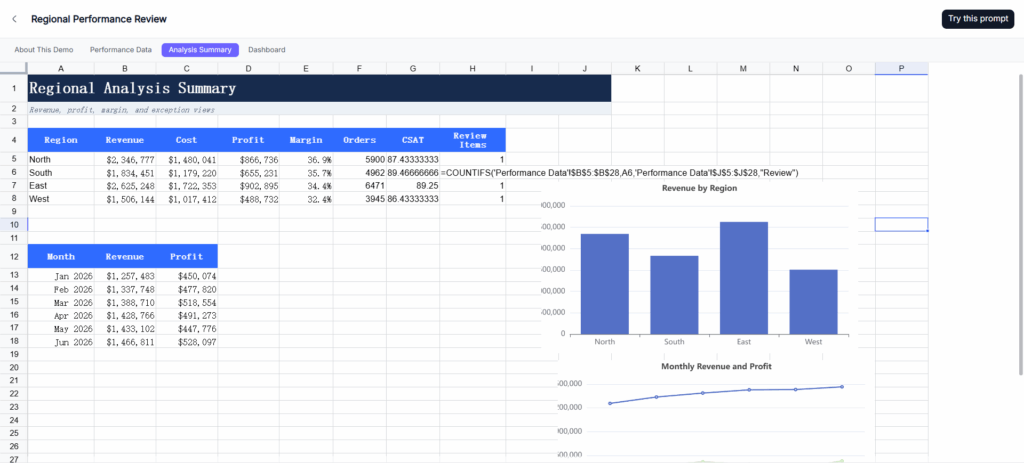Click the Region header cell
The height and width of the screenshot is (463, 1024).
61,140
